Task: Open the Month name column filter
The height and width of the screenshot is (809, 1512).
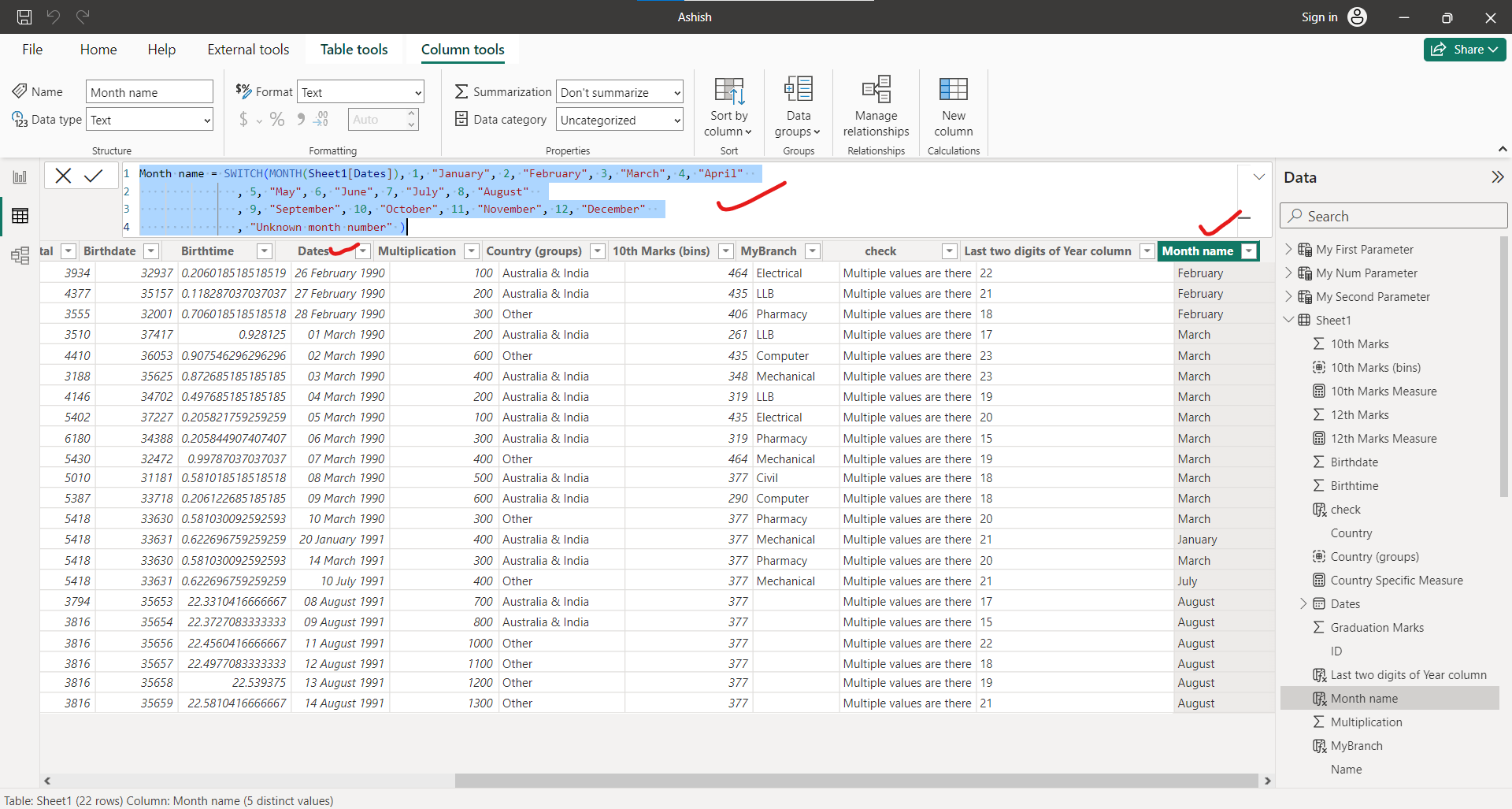Action: [1249, 250]
